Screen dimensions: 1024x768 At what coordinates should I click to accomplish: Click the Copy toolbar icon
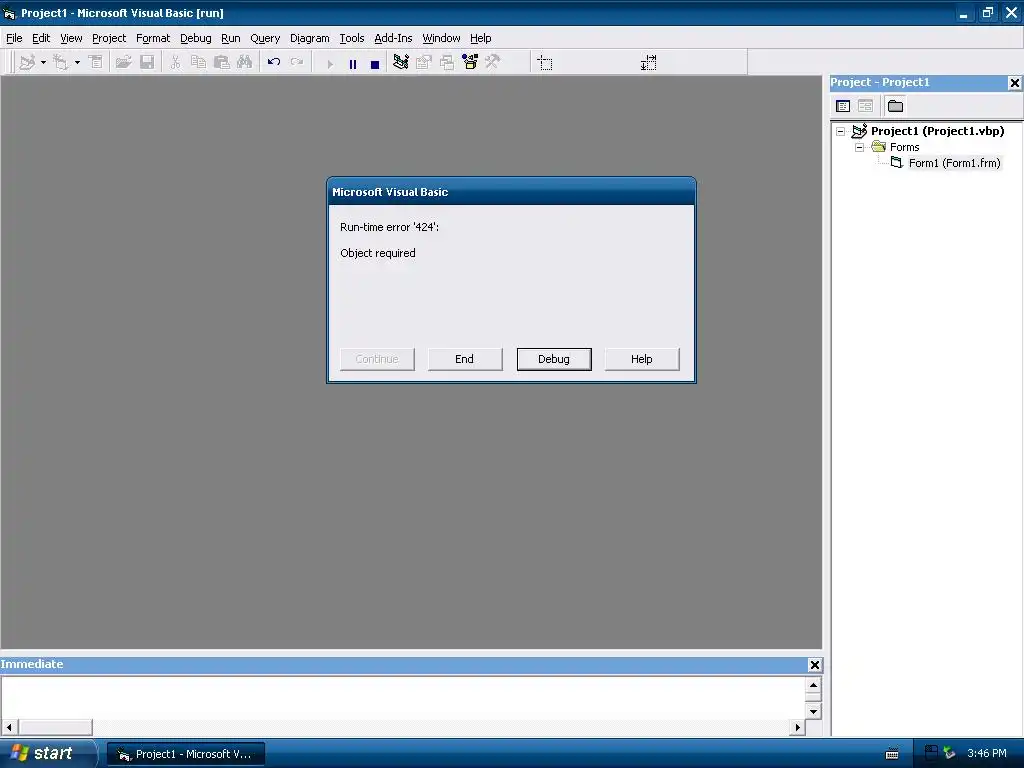point(199,63)
